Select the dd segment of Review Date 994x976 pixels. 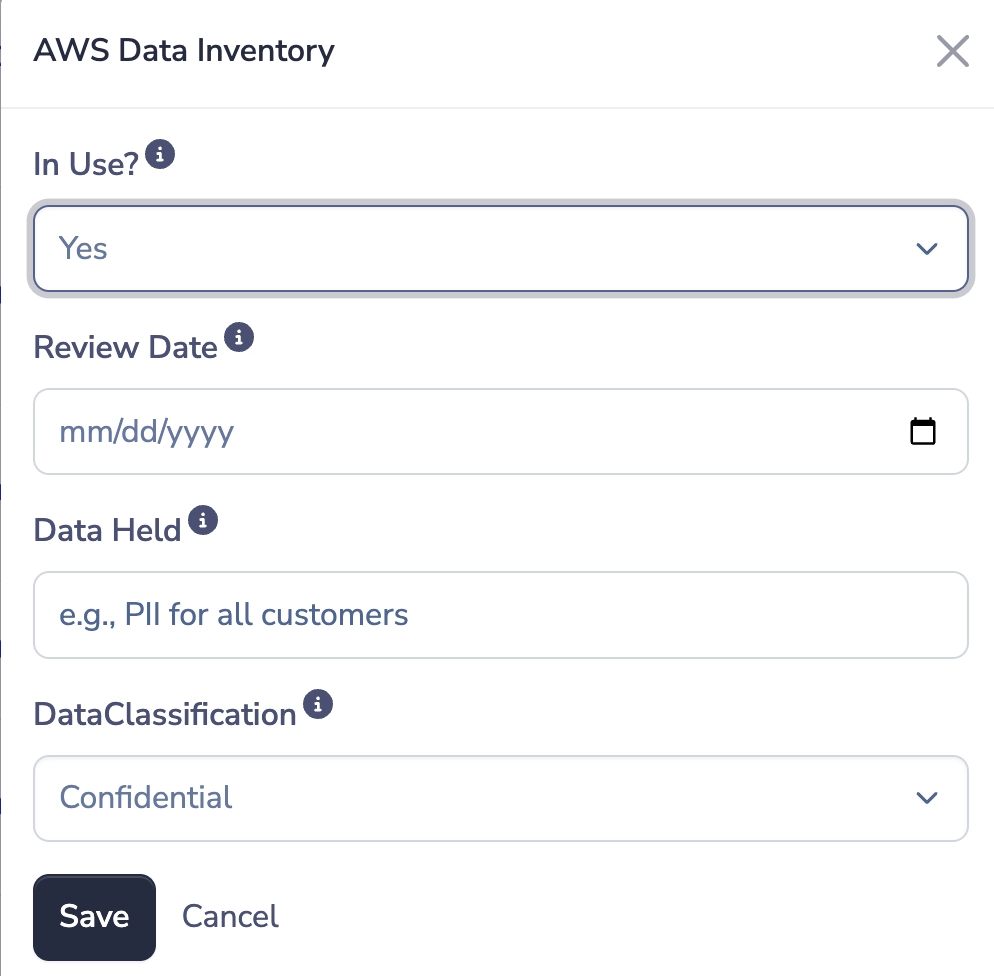coord(136,432)
